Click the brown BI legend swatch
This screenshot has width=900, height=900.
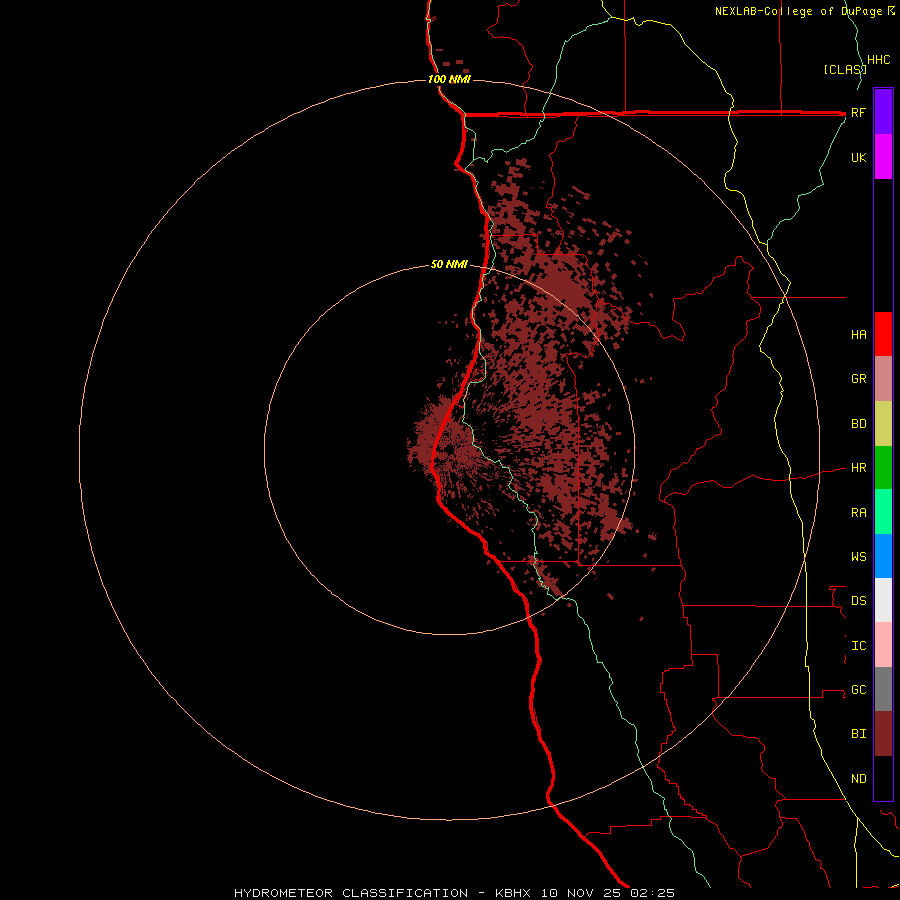(x=883, y=734)
